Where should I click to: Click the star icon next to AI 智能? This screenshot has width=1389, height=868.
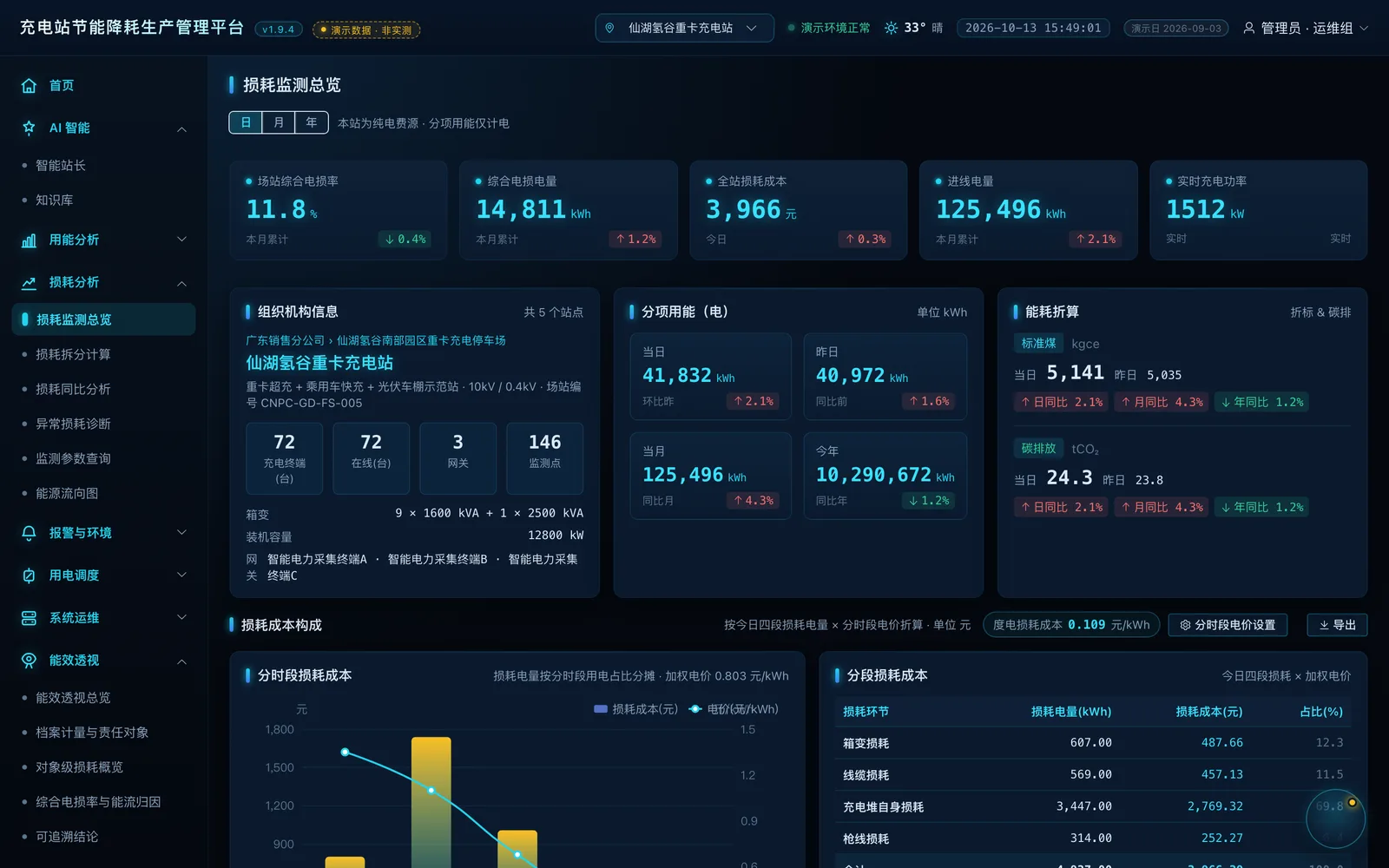pyautogui.click(x=29, y=128)
